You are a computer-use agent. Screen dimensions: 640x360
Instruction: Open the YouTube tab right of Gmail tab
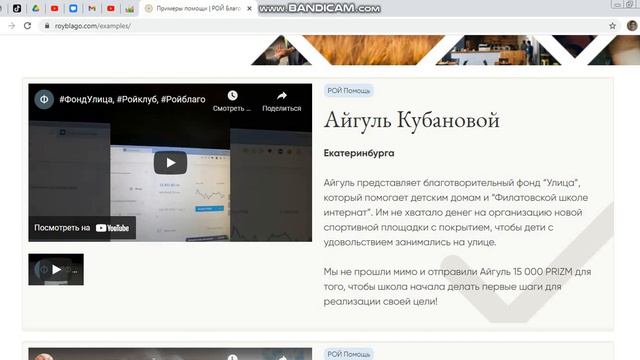pyautogui.click(x=111, y=8)
